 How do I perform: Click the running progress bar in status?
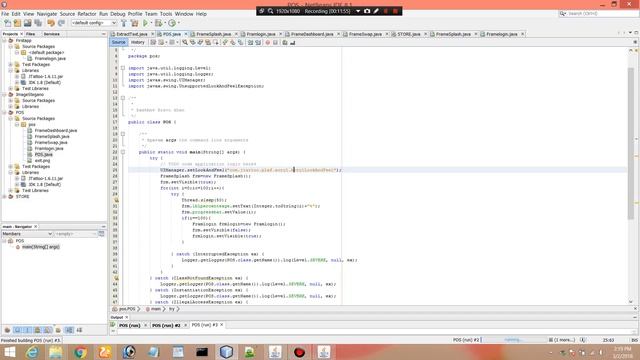pos(513,340)
